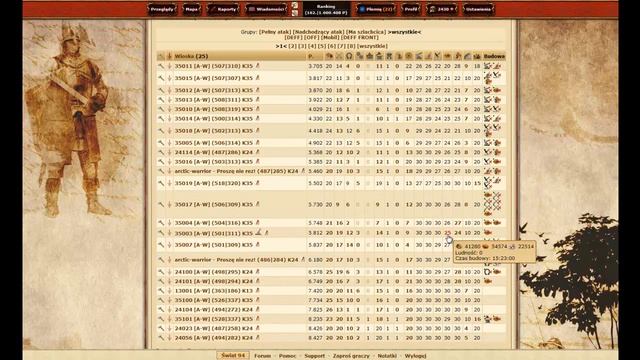Click the Smithy column header icon

[379, 56]
